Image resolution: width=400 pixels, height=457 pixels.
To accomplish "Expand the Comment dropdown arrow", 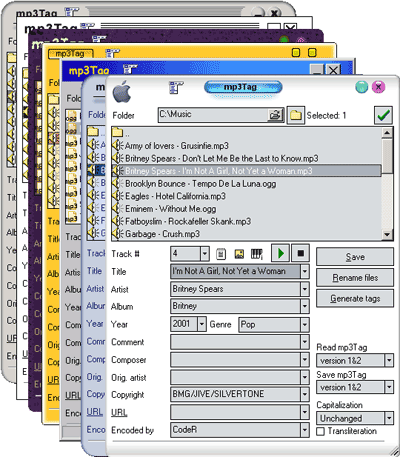I will click(x=304, y=342).
